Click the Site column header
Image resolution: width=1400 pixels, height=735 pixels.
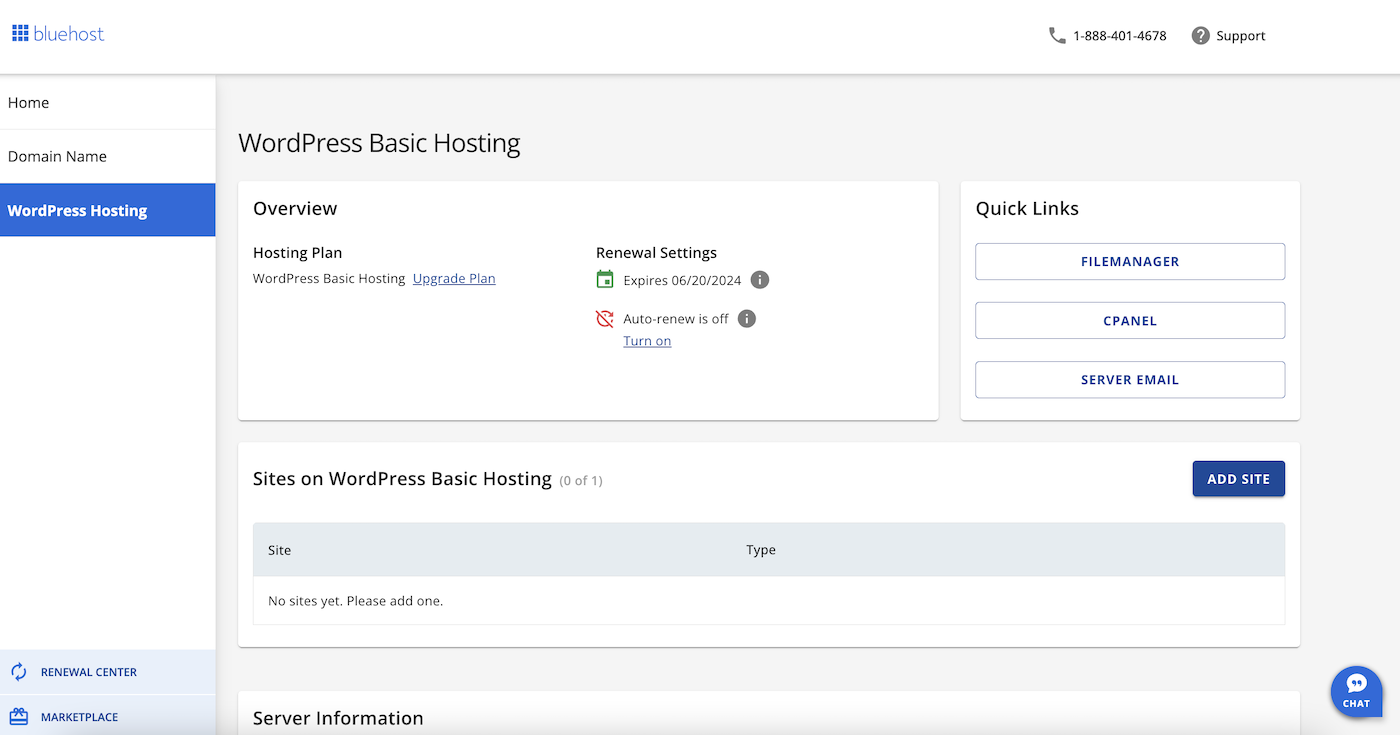tap(280, 550)
